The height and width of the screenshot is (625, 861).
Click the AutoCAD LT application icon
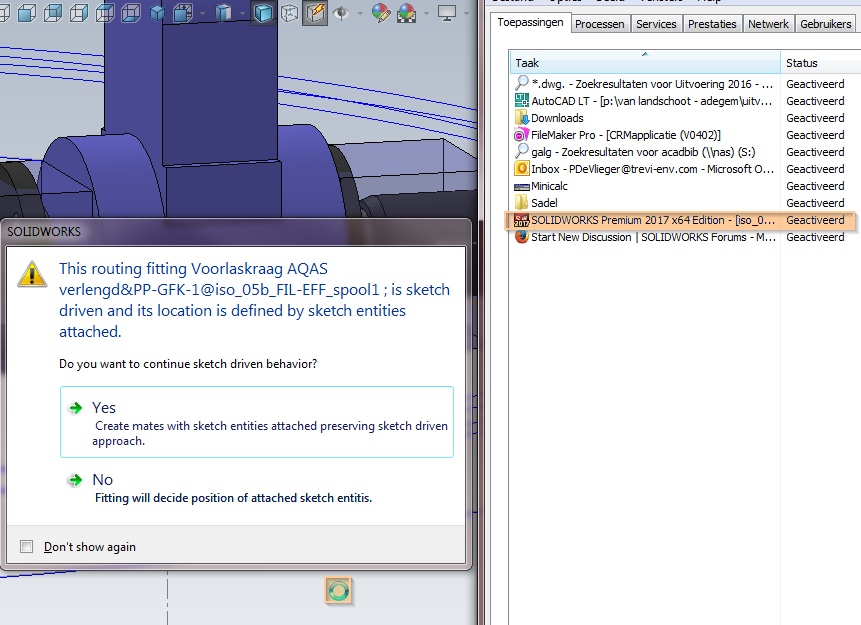point(521,101)
